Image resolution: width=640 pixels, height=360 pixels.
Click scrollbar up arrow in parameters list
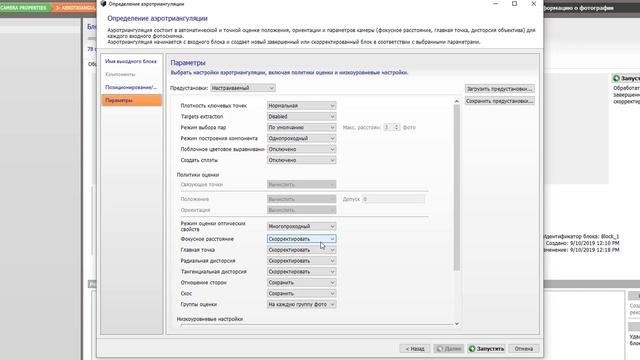pos(457,101)
